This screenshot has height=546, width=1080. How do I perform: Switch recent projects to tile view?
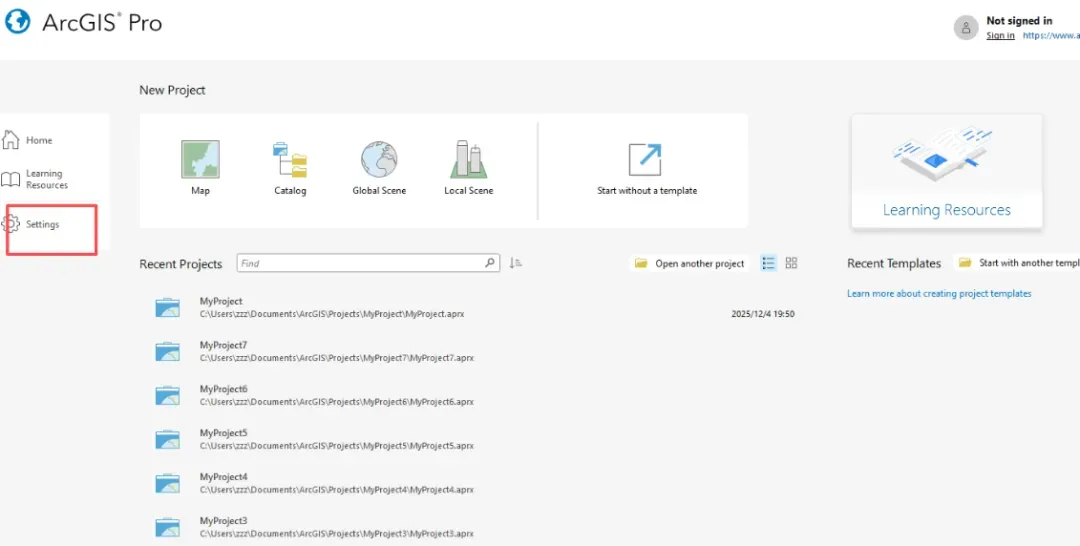click(791, 263)
